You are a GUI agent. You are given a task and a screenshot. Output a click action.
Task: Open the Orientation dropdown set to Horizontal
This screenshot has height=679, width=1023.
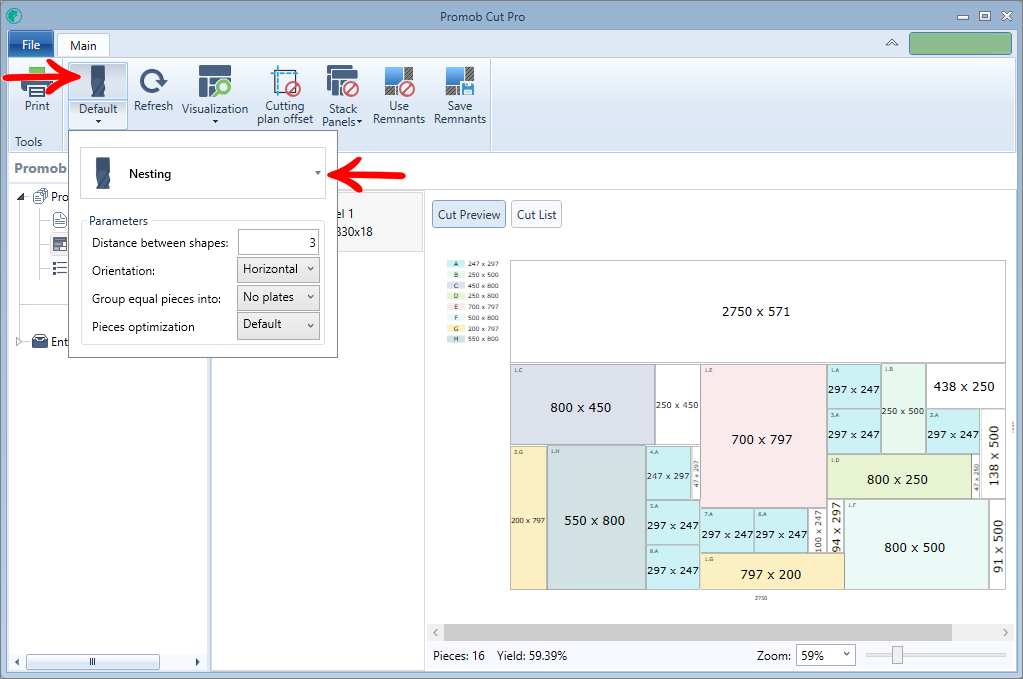(x=278, y=269)
